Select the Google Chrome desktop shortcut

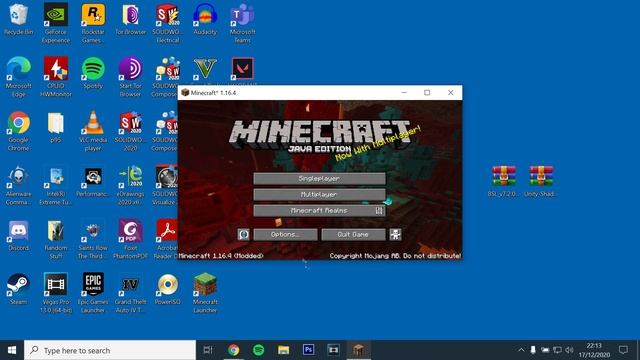18,131
